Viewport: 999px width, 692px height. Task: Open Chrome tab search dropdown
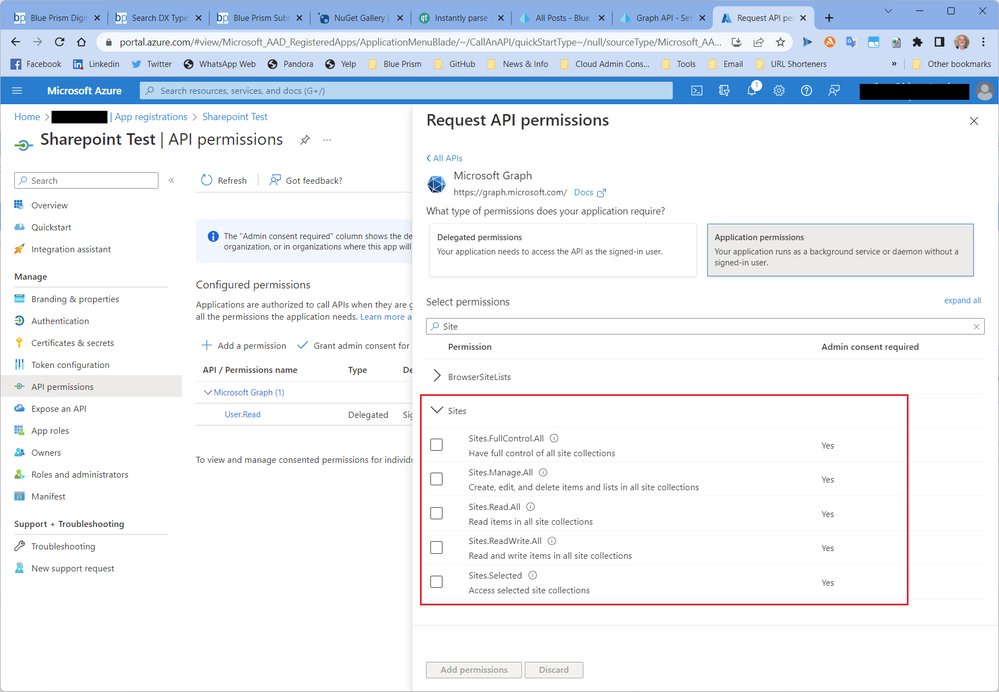pyautogui.click(x=888, y=11)
